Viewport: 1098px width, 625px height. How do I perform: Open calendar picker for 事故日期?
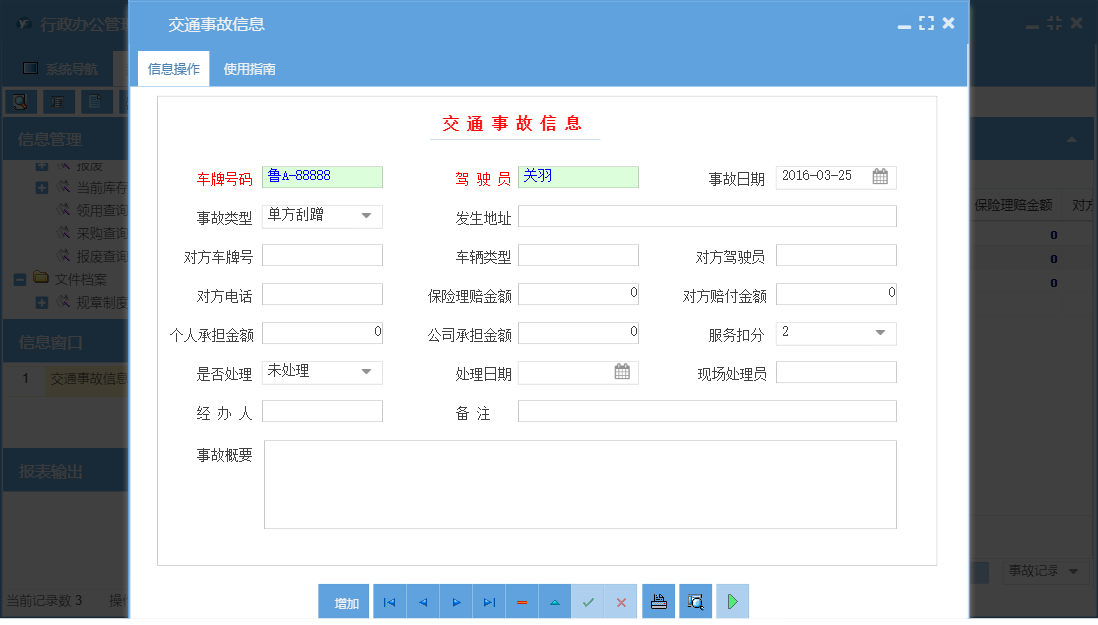coord(880,177)
